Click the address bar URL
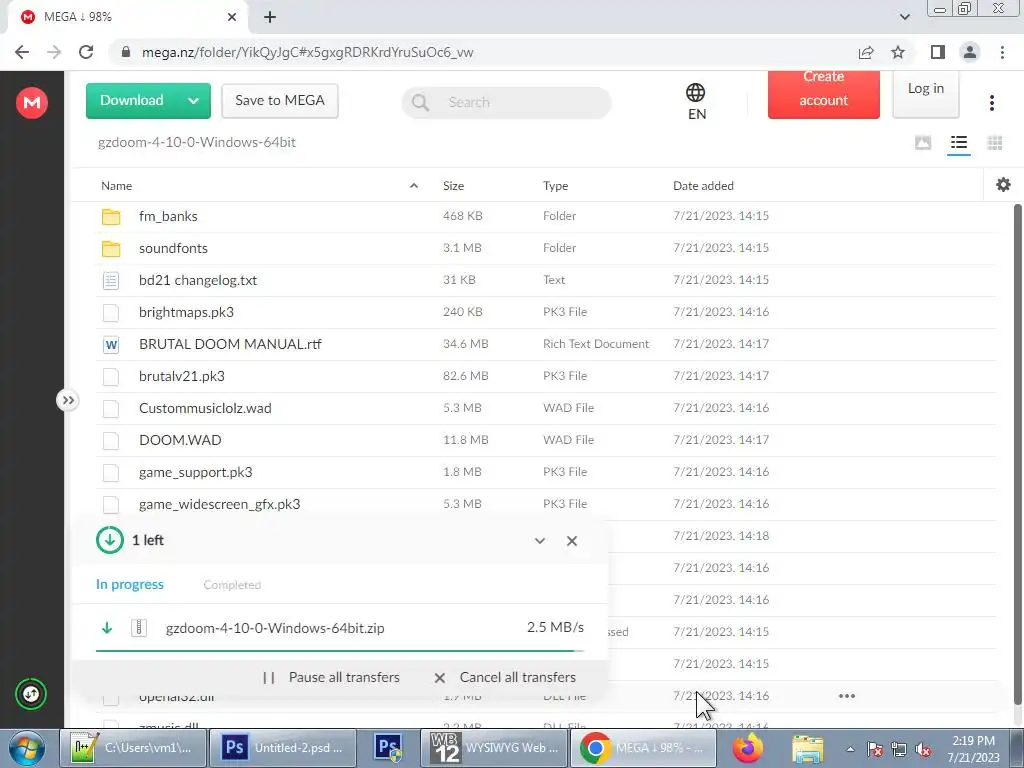The height and width of the screenshot is (768, 1024). 307,52
